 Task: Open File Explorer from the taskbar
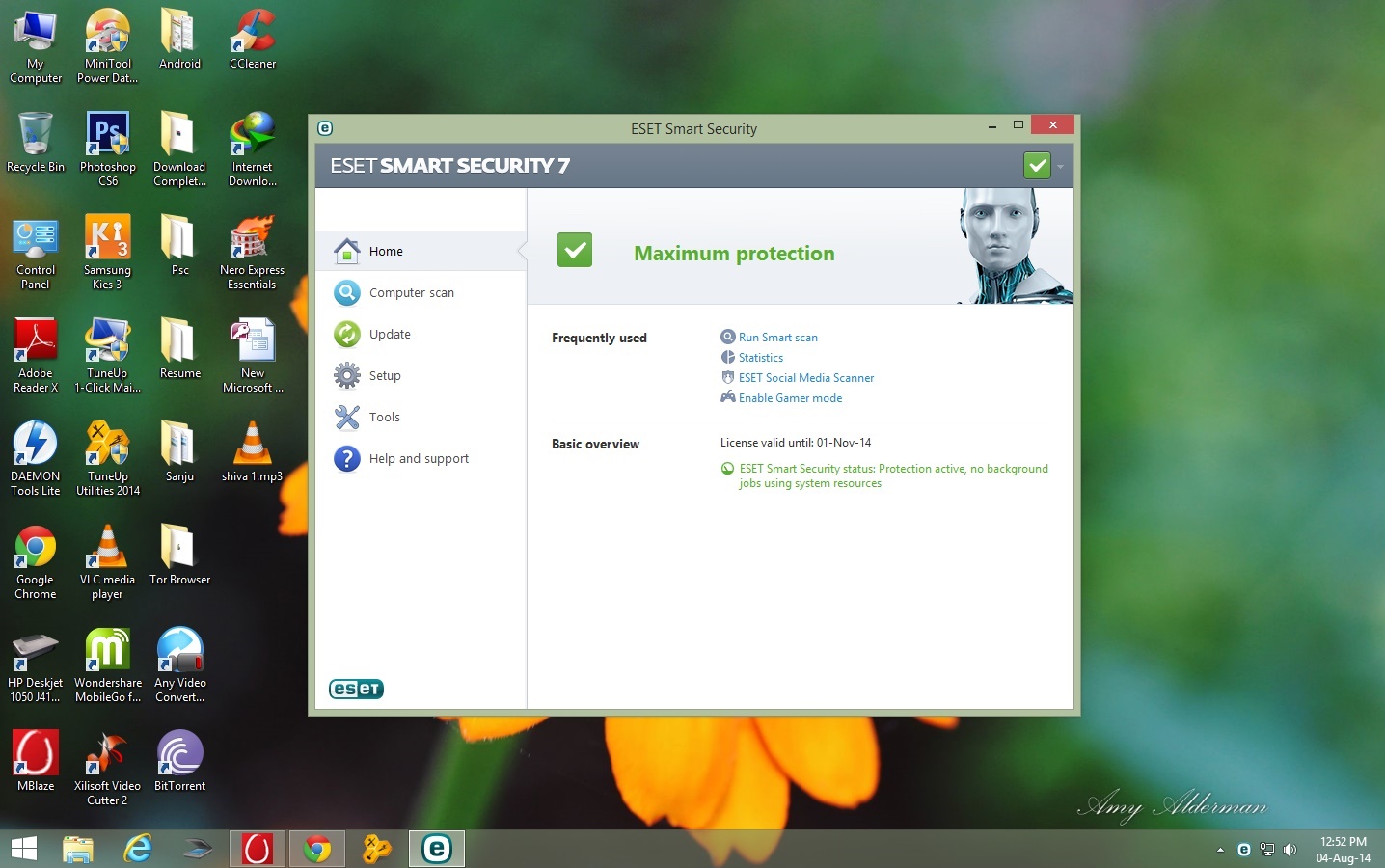(78, 849)
